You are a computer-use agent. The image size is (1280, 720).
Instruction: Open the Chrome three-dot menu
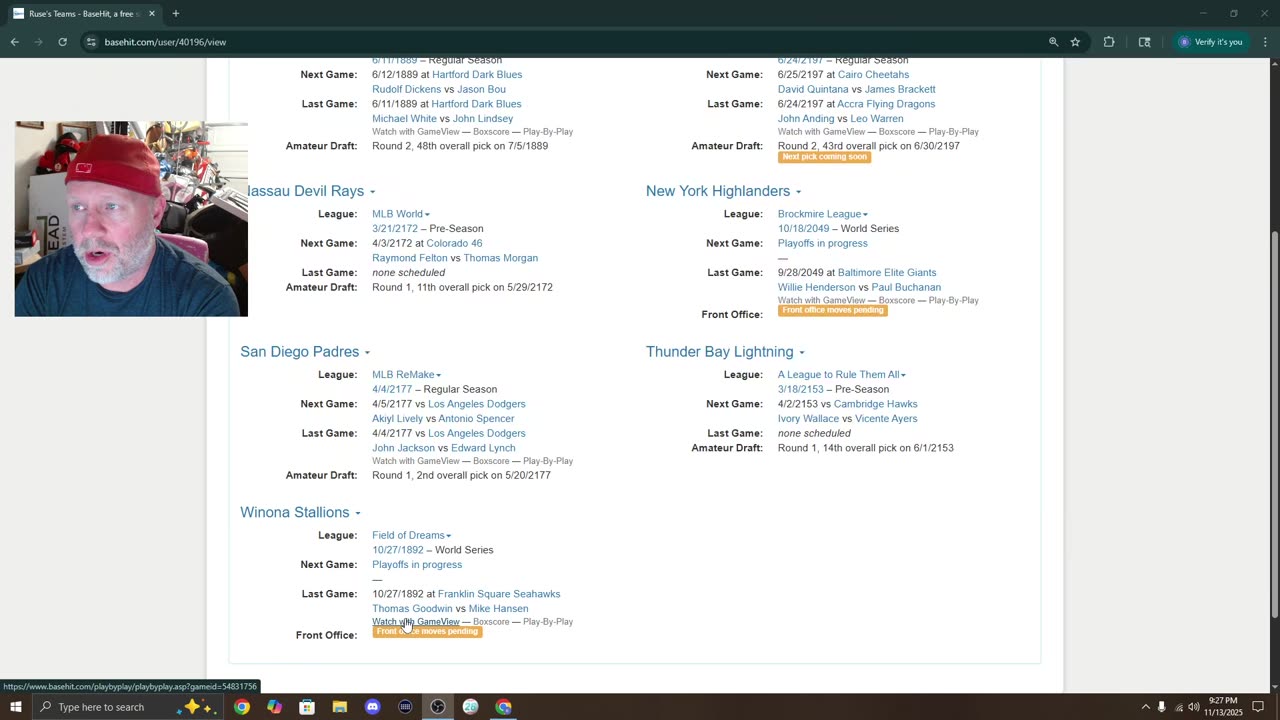click(1265, 42)
